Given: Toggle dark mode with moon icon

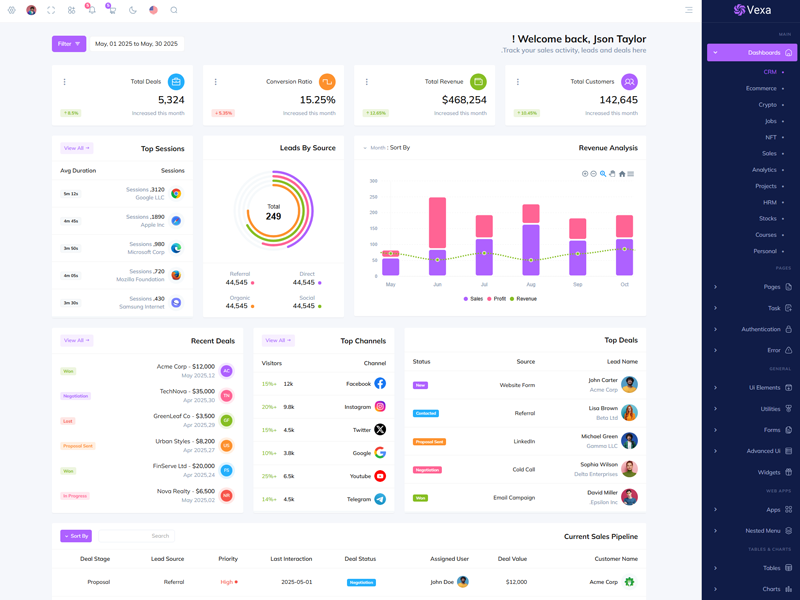Looking at the screenshot, I should pos(133,10).
